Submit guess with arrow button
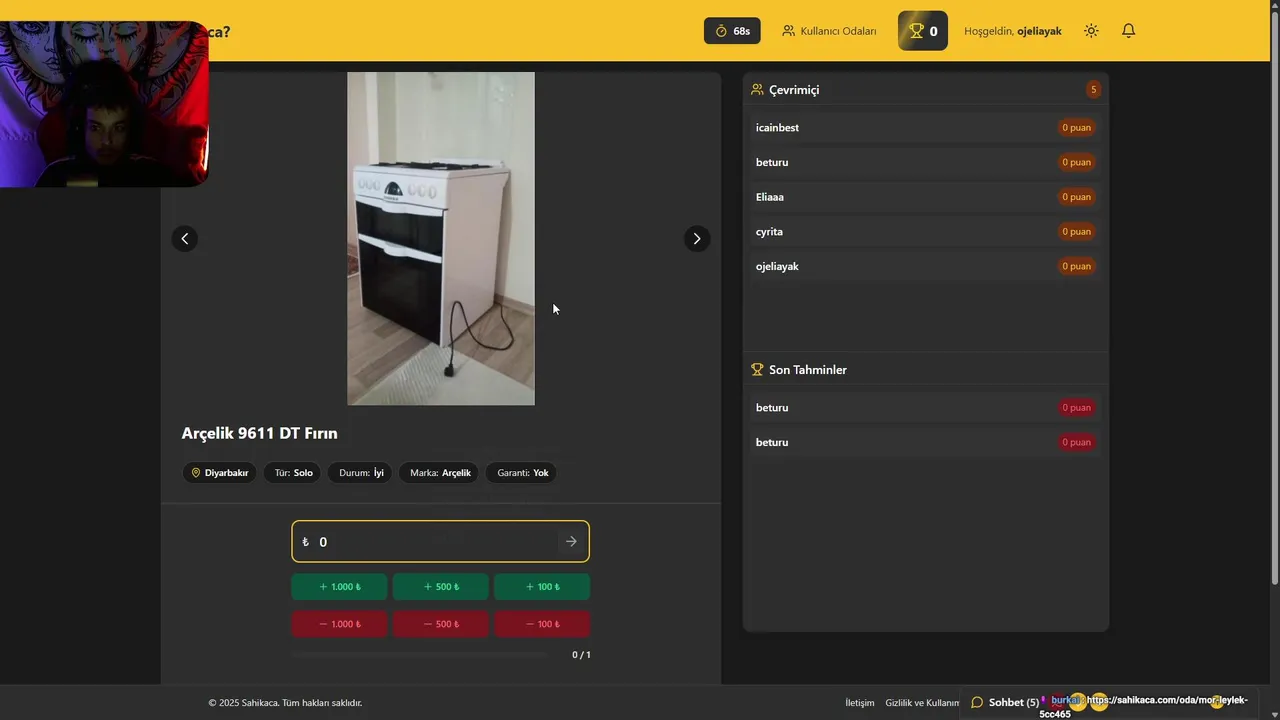Screen dimensions: 1280x720 tap(571, 542)
